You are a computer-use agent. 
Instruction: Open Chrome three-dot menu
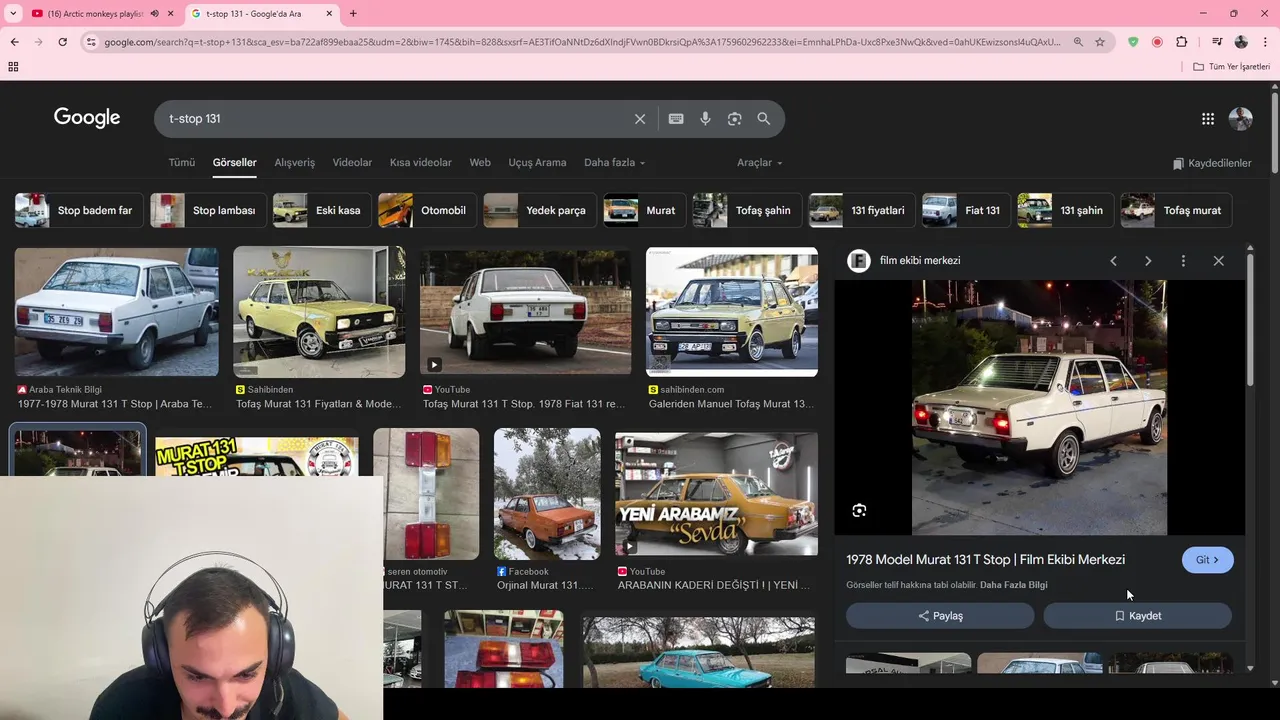point(1266,42)
